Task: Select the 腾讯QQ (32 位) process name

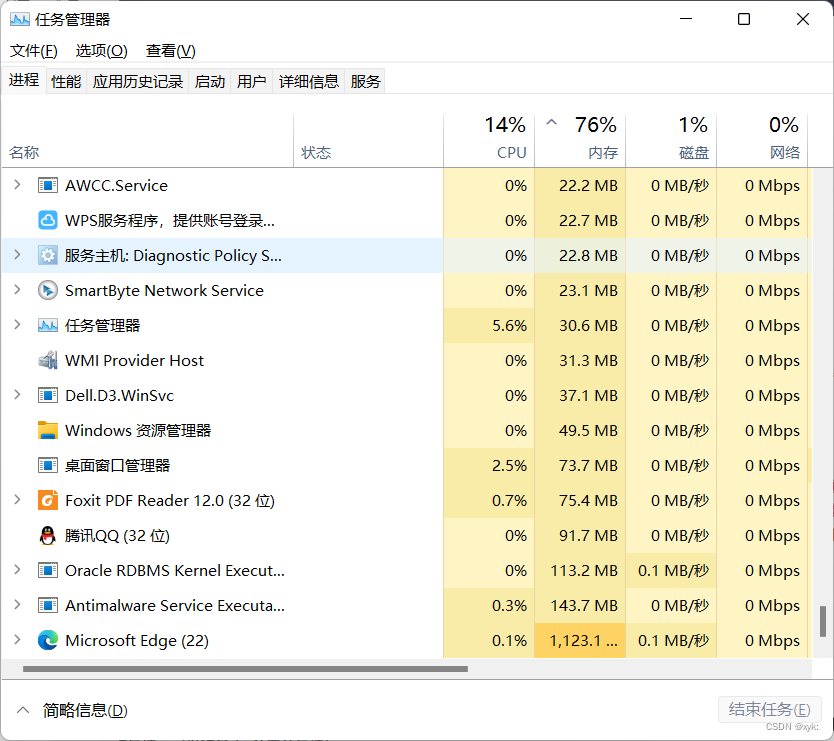Action: [117, 536]
